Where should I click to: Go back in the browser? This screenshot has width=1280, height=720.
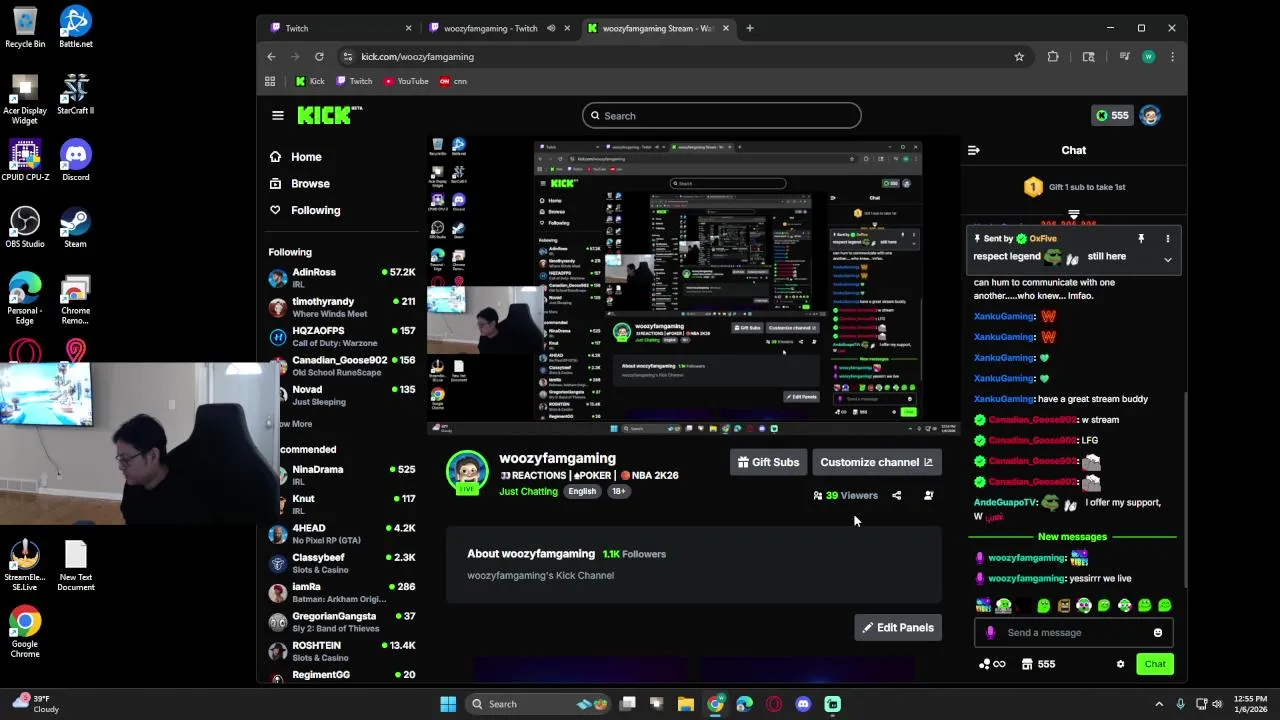[271, 57]
